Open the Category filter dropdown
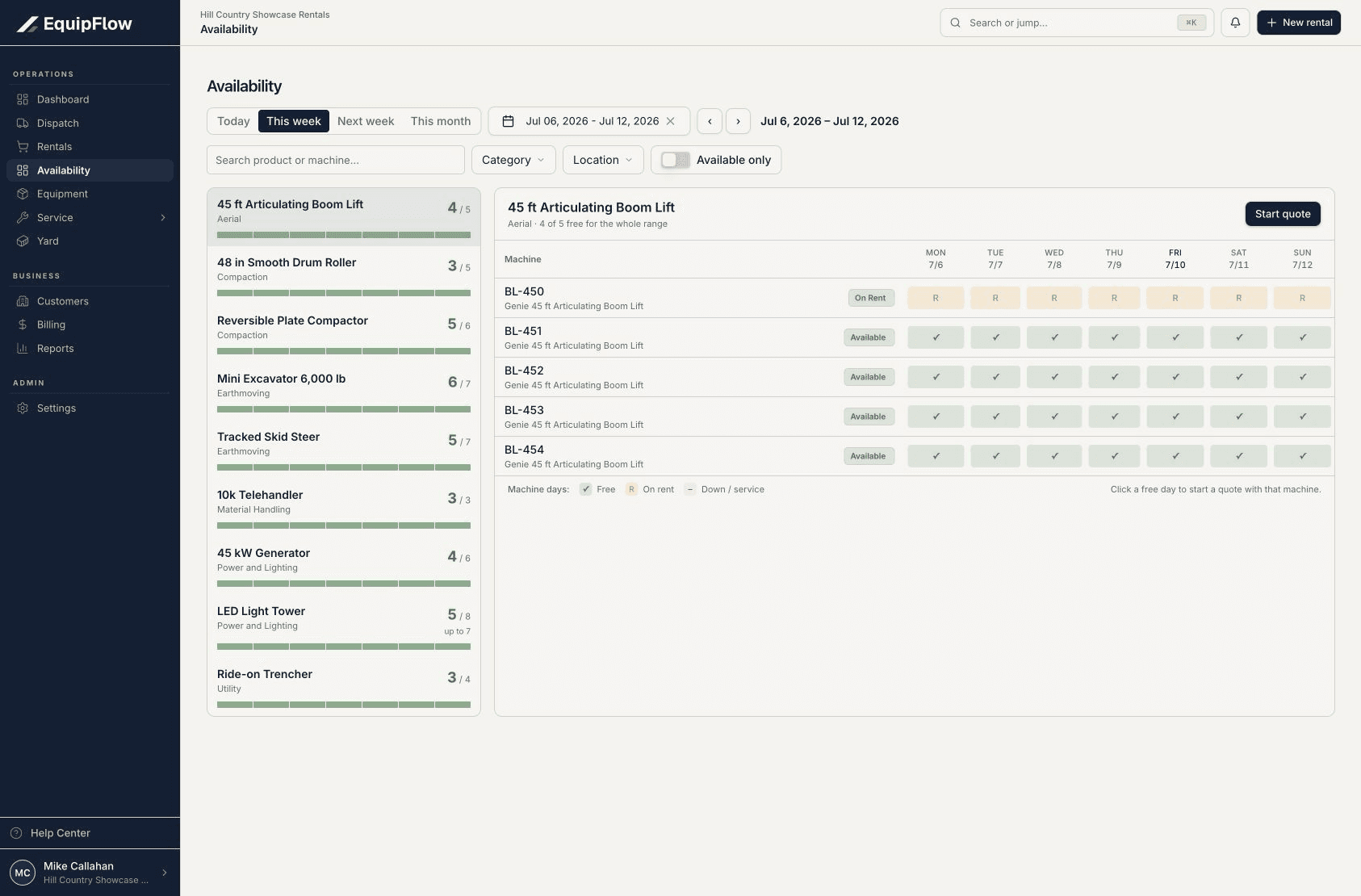The height and width of the screenshot is (896, 1361). tap(513, 160)
